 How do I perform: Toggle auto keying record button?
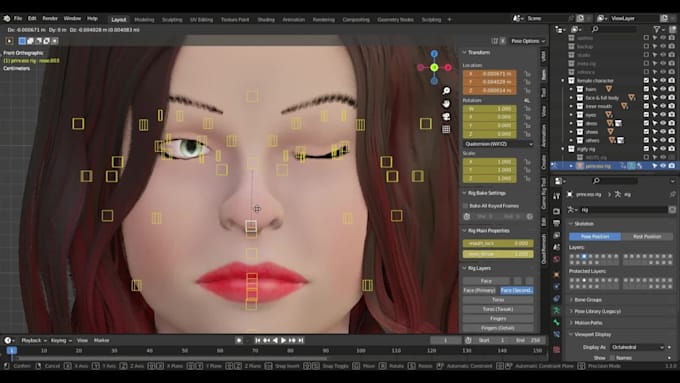239,340
